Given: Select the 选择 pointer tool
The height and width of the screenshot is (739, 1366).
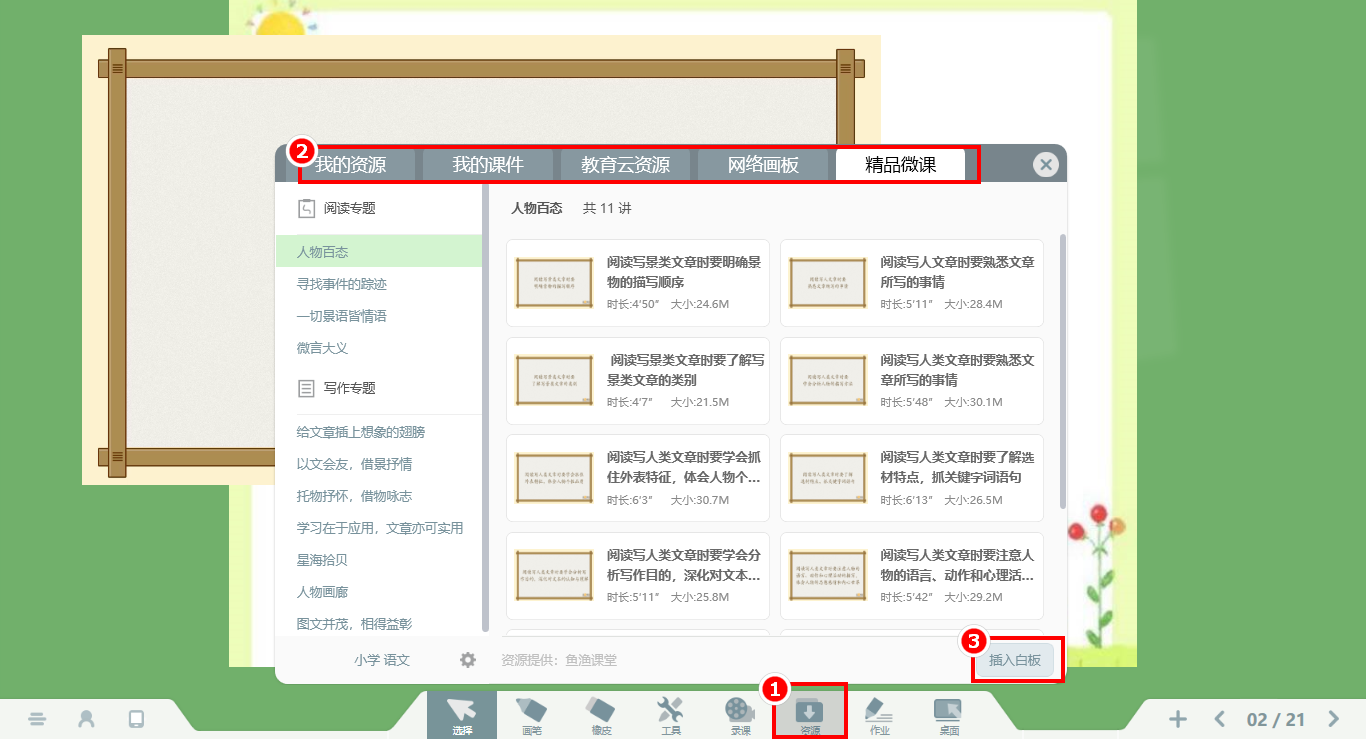Looking at the screenshot, I should tap(461, 715).
